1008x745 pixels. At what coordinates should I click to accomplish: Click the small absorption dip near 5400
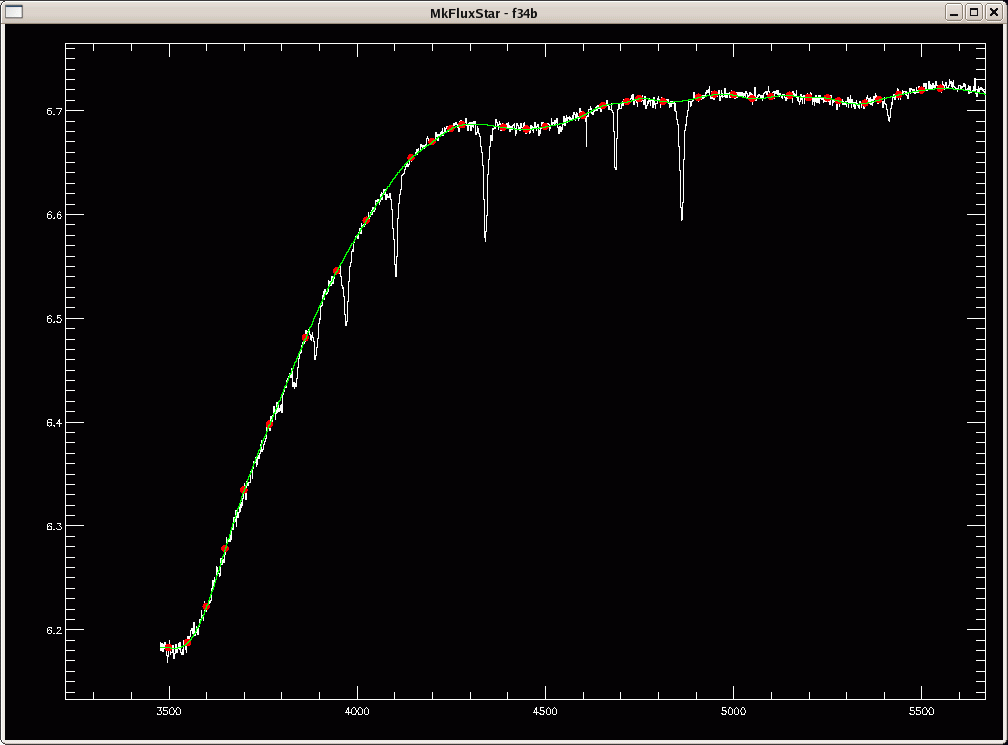pyautogui.click(x=889, y=120)
